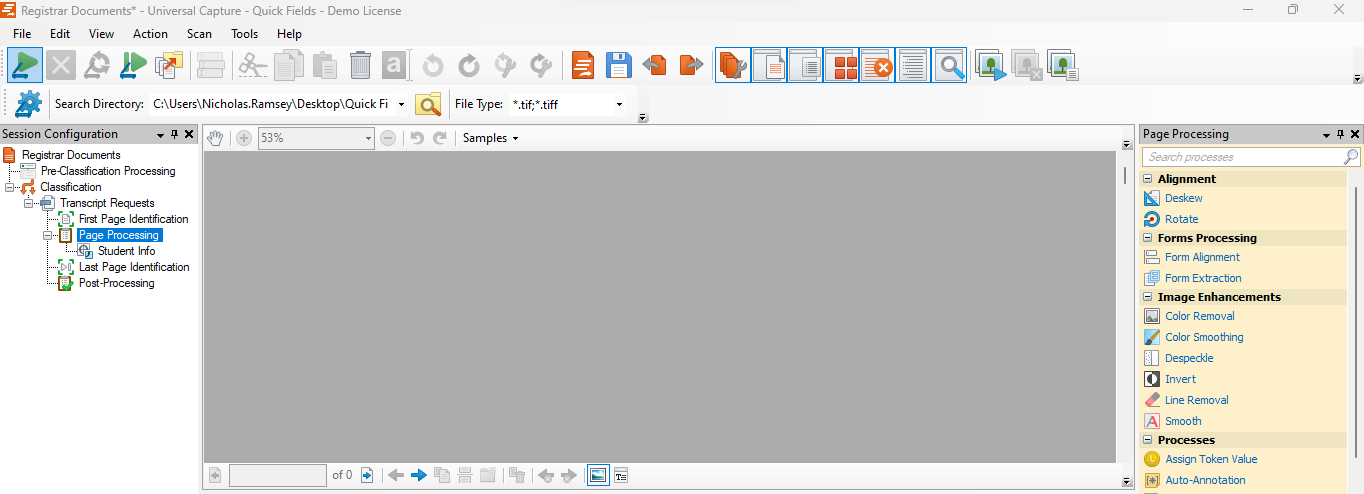Toggle the four orange squares pane icon
This screenshot has width=1364, height=494.
[x=841, y=66]
